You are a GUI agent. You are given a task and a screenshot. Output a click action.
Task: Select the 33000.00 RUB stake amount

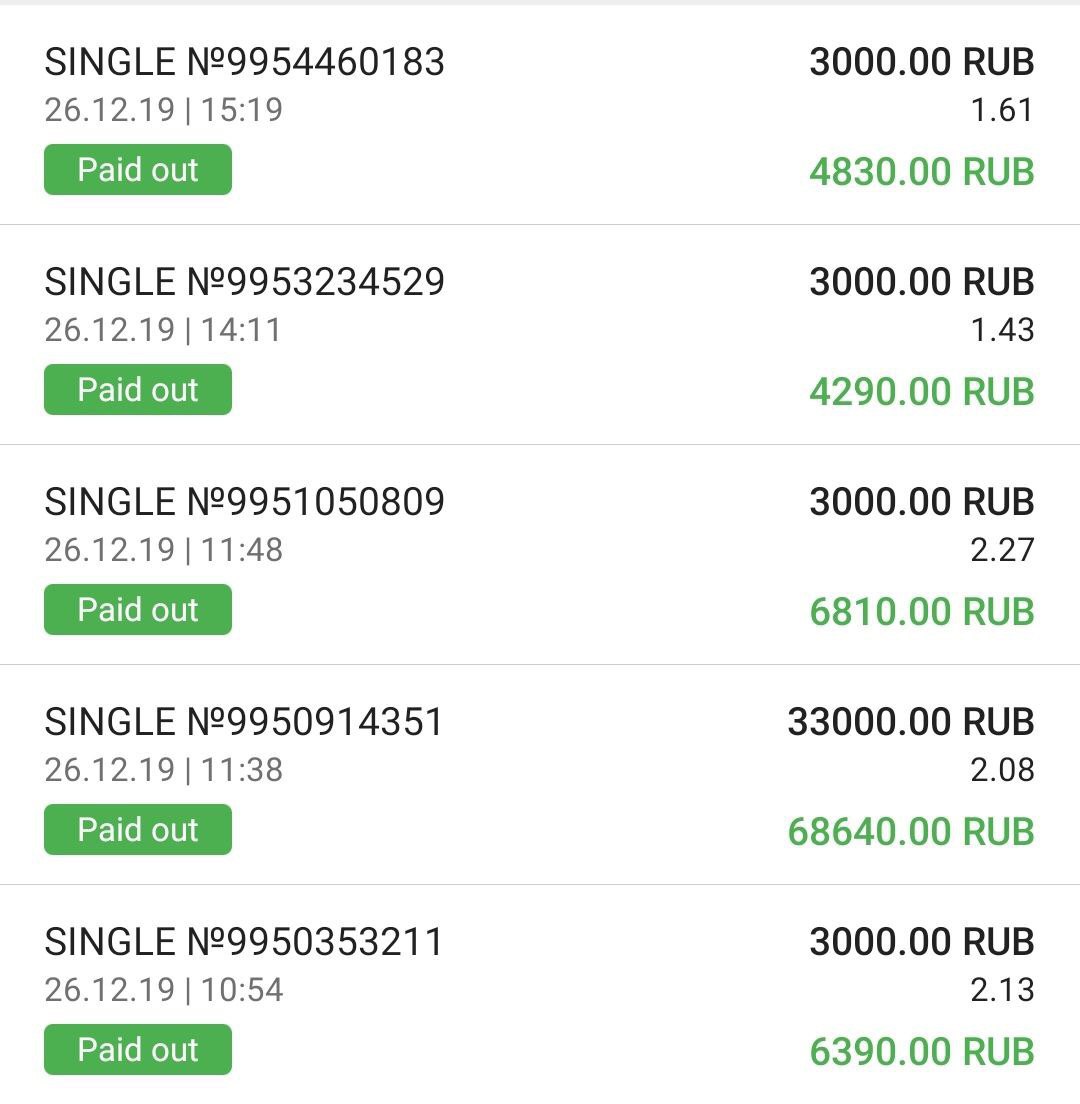pyautogui.click(x=910, y=723)
